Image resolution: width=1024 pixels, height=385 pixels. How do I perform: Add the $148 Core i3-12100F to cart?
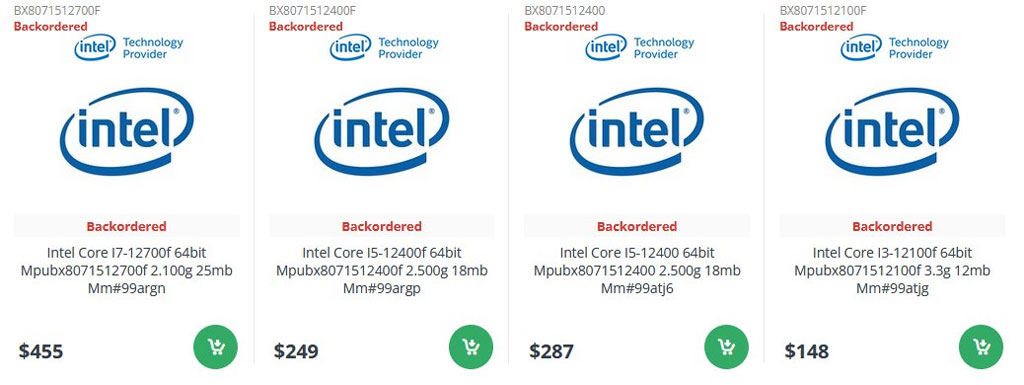tap(981, 346)
